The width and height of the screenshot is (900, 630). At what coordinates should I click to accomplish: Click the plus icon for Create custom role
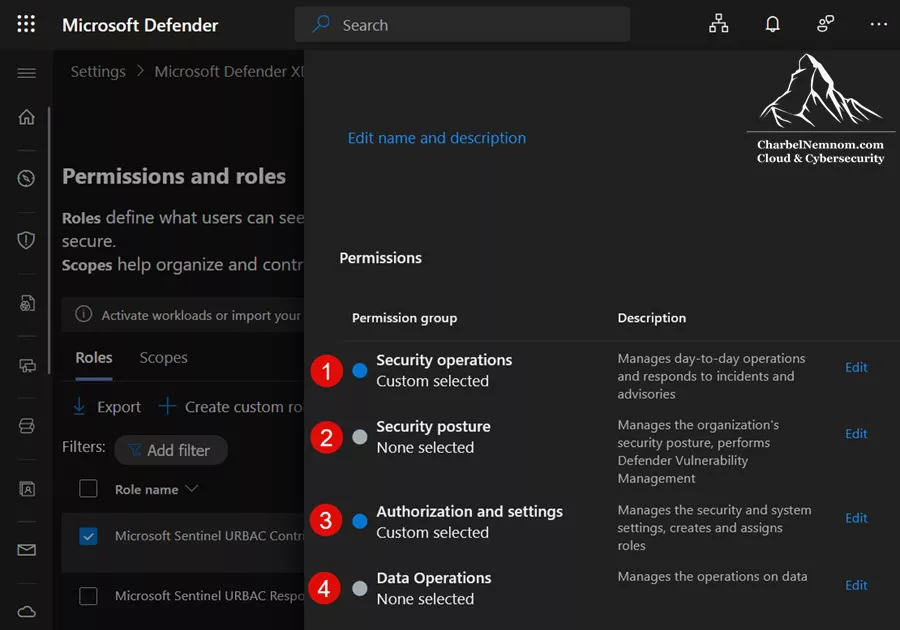167,406
